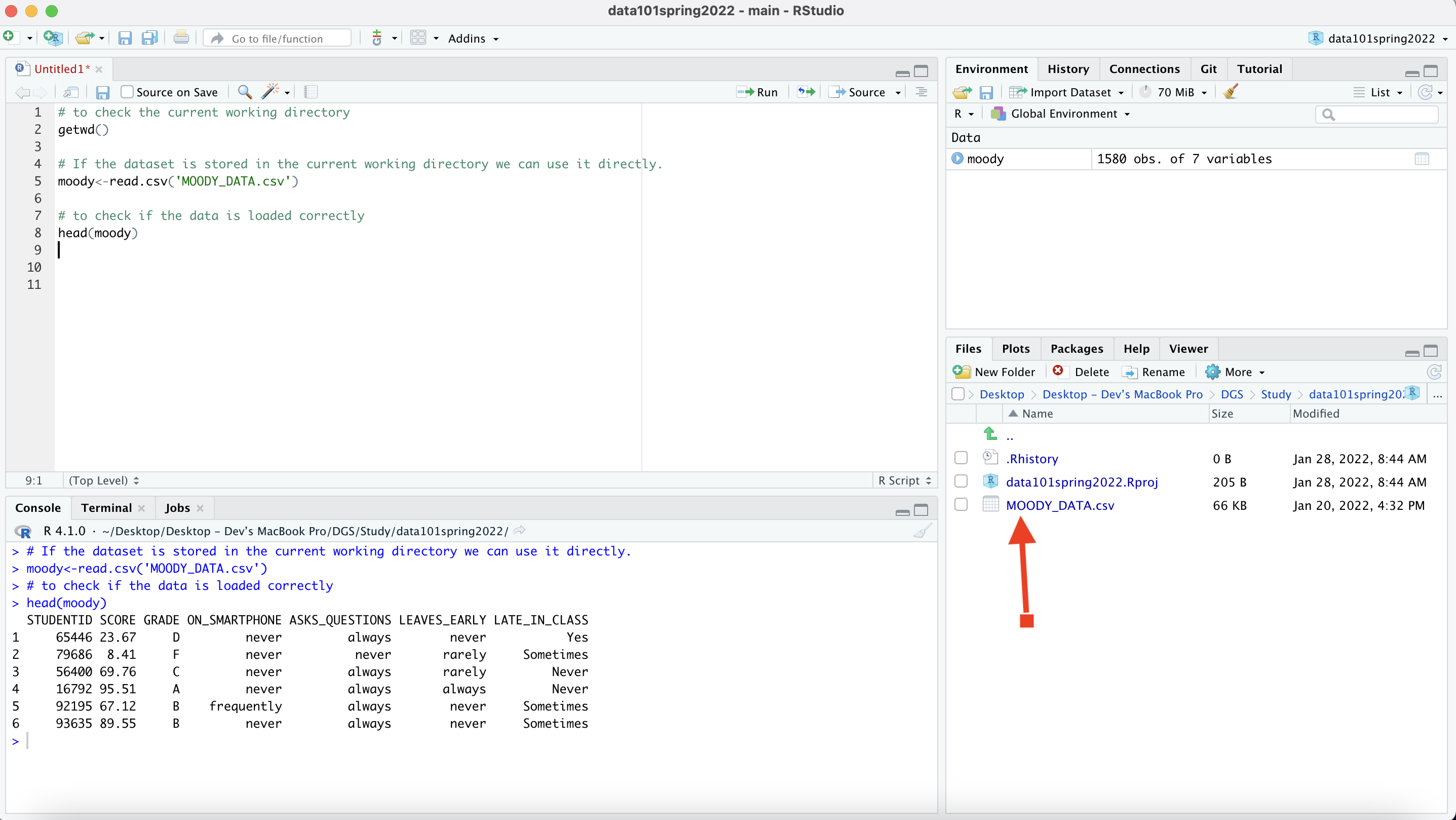This screenshot has width=1456, height=820.
Task: Click the broom to clear environment objects
Action: [1230, 92]
